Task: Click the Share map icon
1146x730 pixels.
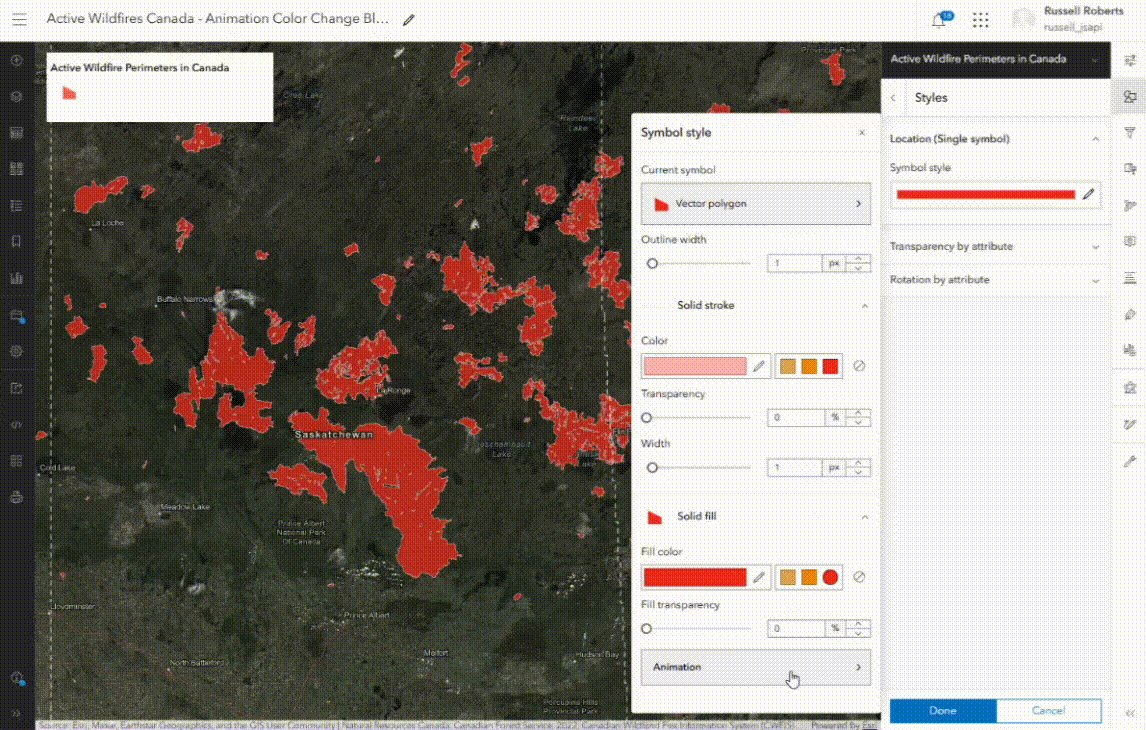Action: click(x=16, y=388)
